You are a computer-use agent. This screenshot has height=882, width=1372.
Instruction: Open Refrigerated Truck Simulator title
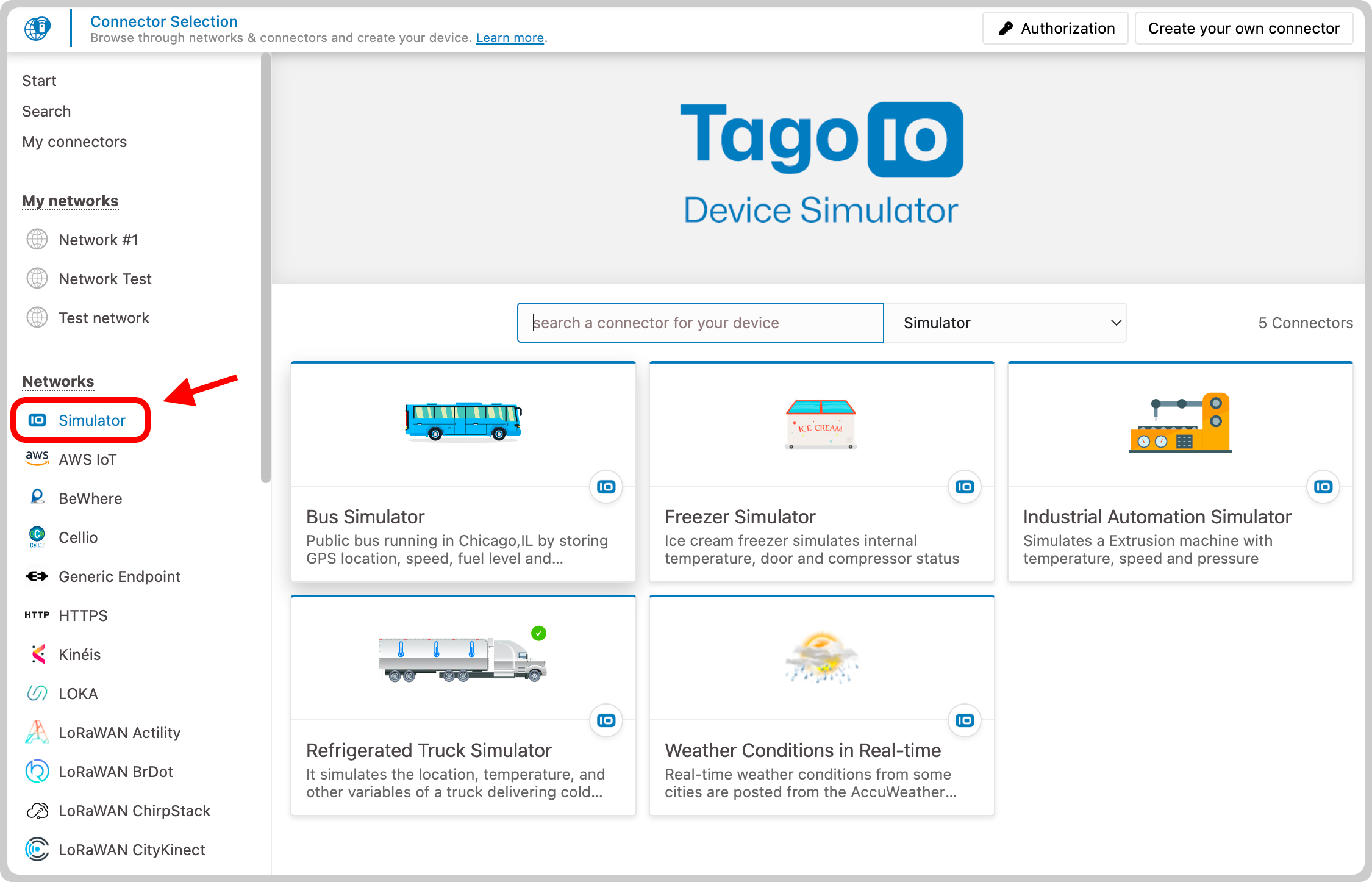click(x=429, y=750)
